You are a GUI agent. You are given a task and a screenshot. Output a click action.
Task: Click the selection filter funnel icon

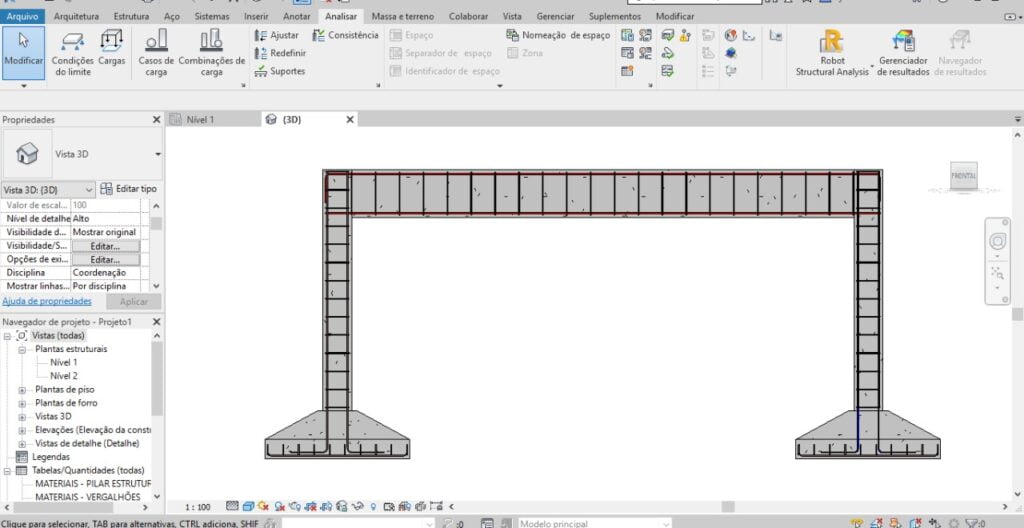click(x=971, y=523)
